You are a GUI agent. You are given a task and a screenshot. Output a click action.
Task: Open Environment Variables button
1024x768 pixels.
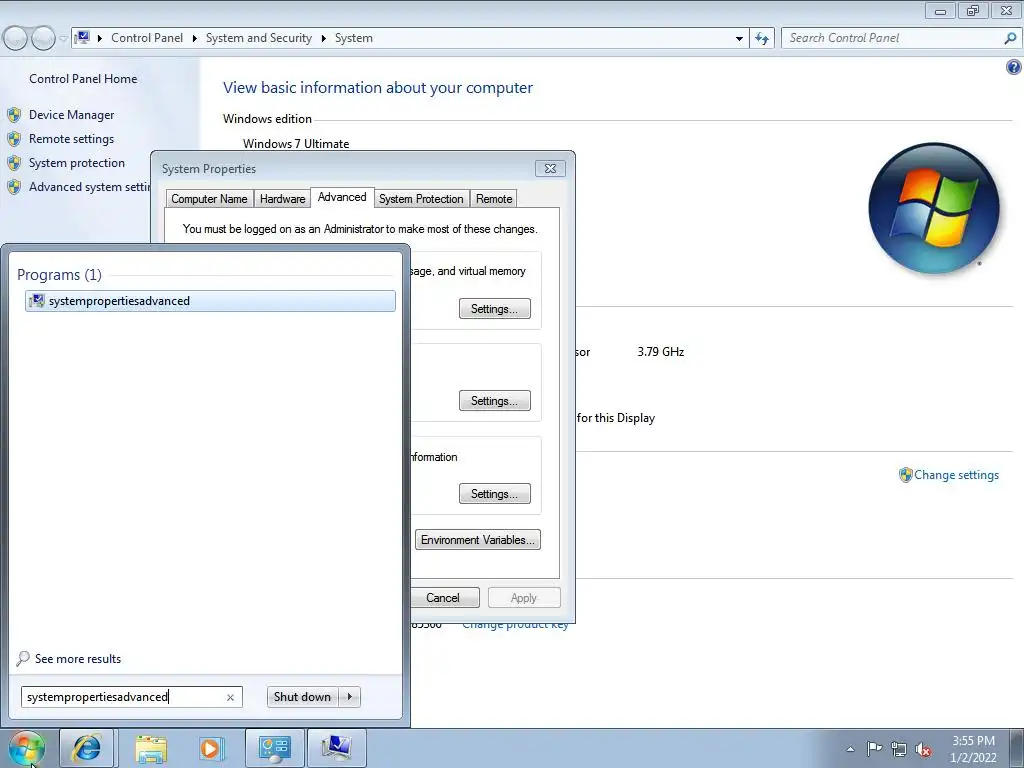477,539
